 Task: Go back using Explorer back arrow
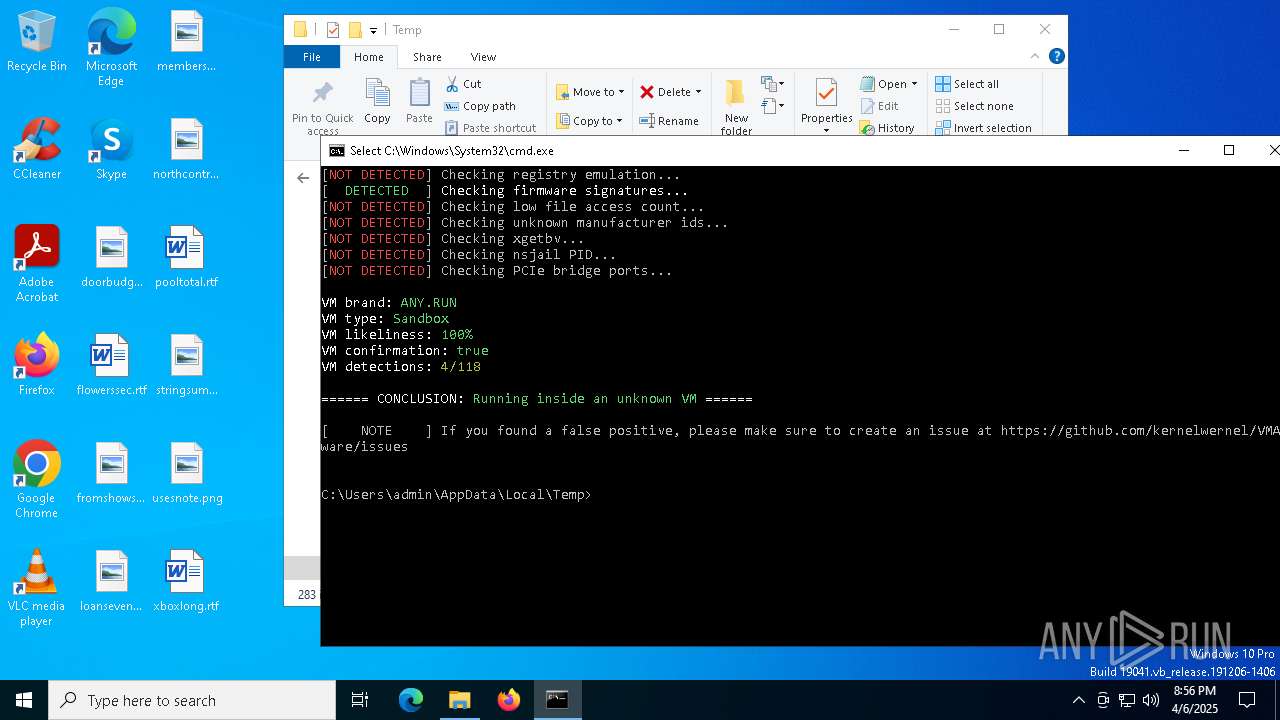(303, 178)
